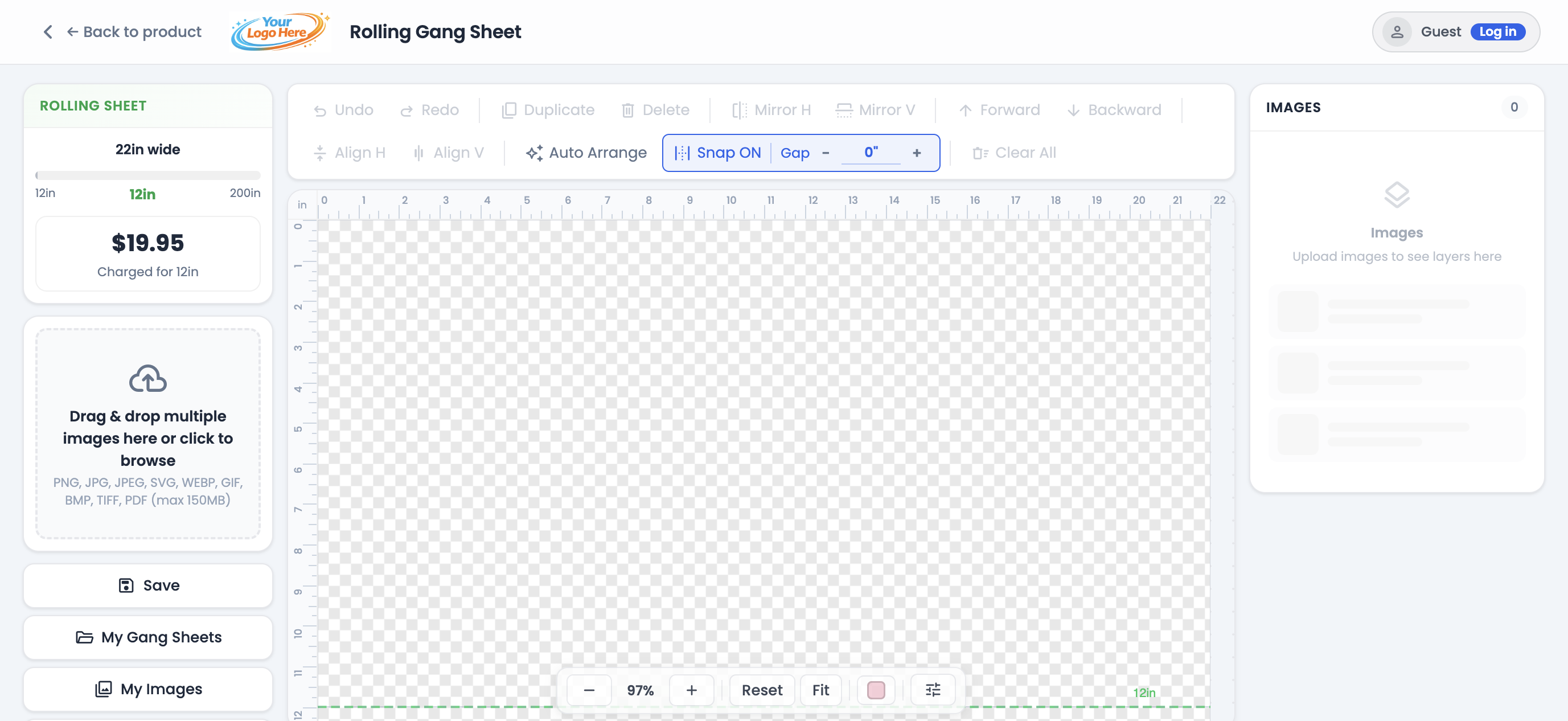Open canvas settings sliders icon
1568x721 pixels.
point(933,690)
